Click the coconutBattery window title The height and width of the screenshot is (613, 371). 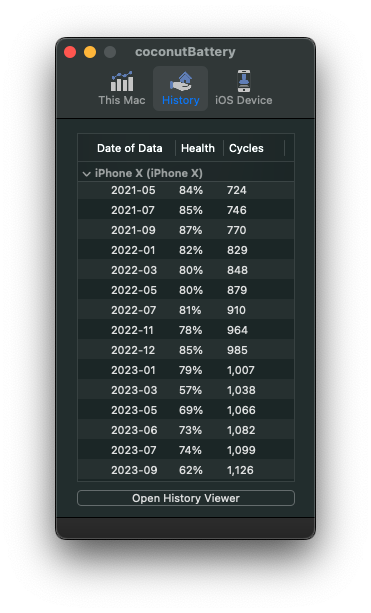coord(185,52)
